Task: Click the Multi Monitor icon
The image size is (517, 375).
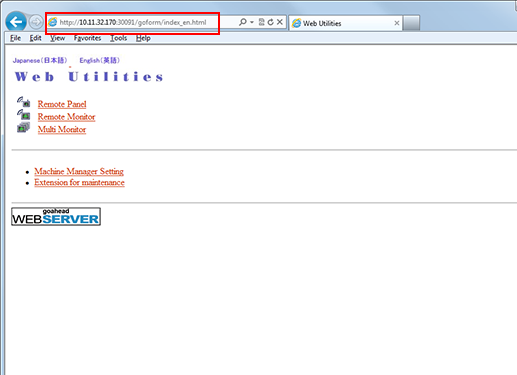Action: 23,128
